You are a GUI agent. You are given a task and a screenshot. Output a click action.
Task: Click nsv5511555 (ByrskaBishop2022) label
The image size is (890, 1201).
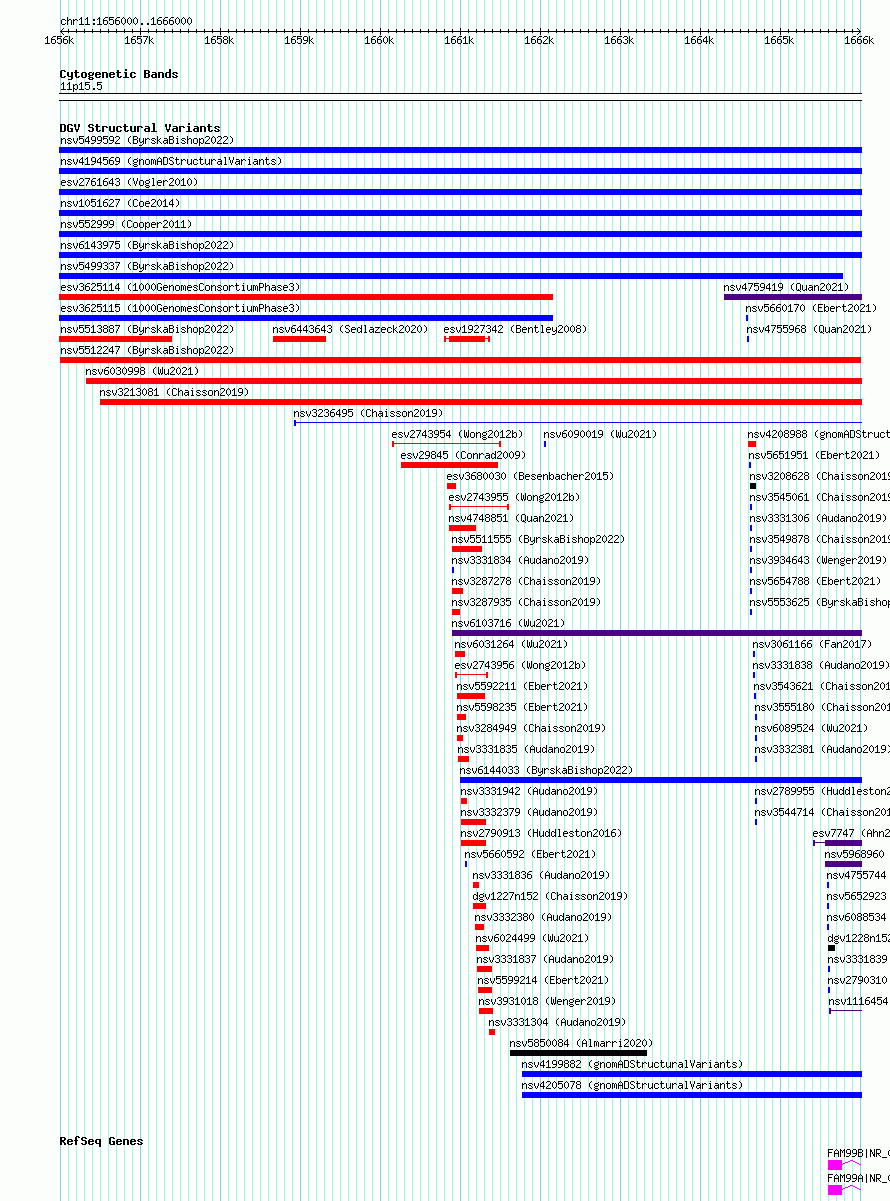[x=538, y=540]
